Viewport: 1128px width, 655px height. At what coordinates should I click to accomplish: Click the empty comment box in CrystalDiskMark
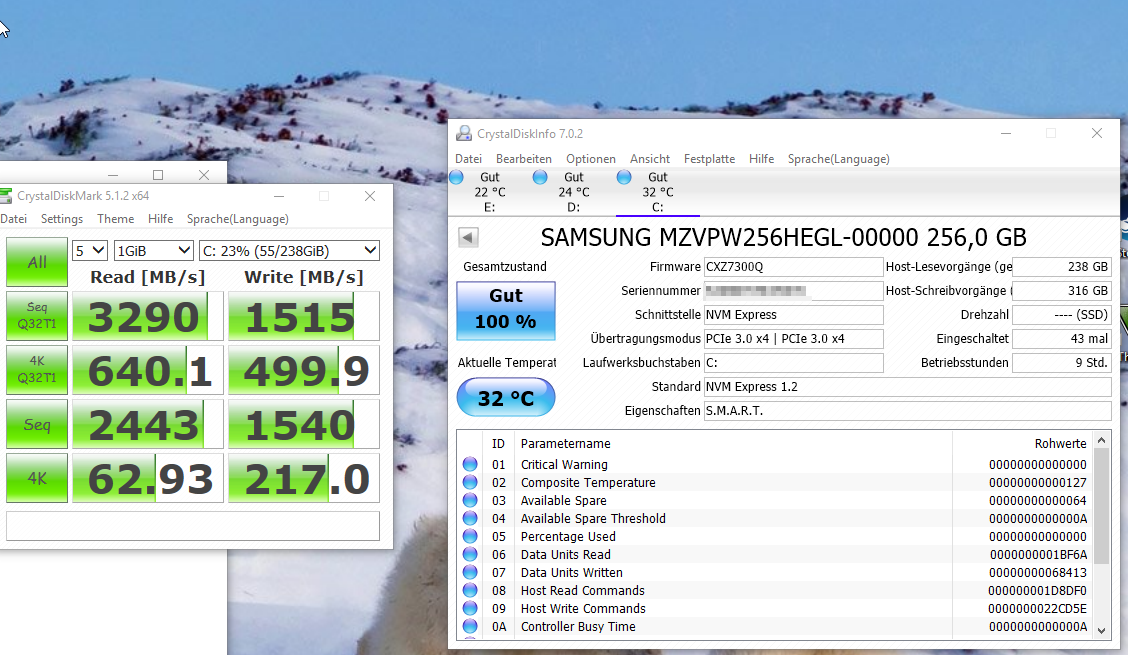193,525
